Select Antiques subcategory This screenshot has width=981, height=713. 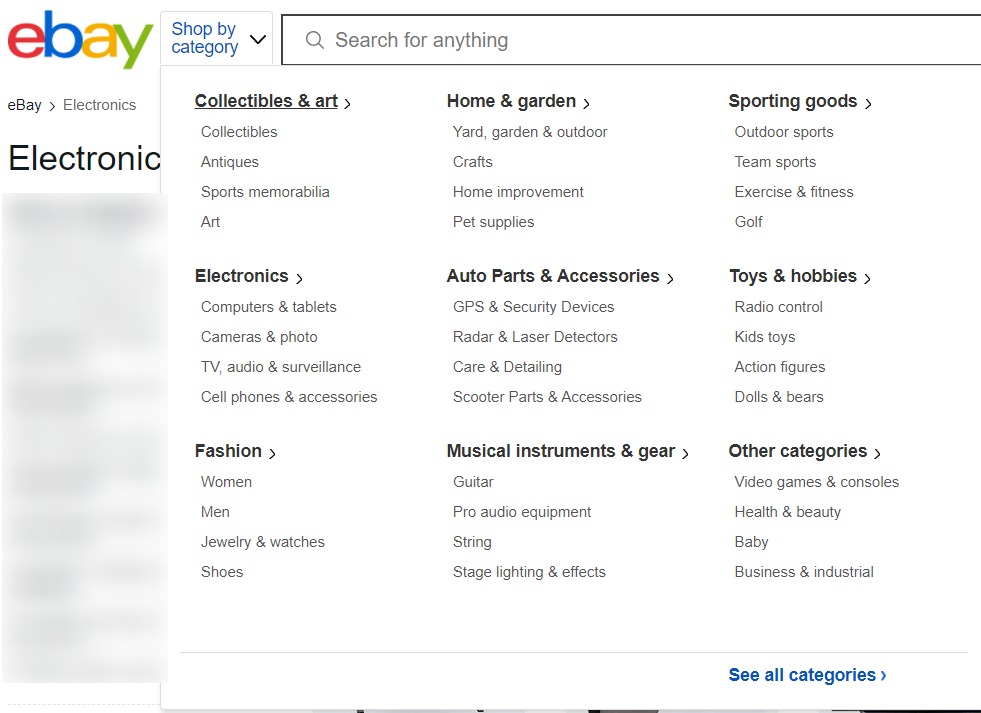click(230, 162)
